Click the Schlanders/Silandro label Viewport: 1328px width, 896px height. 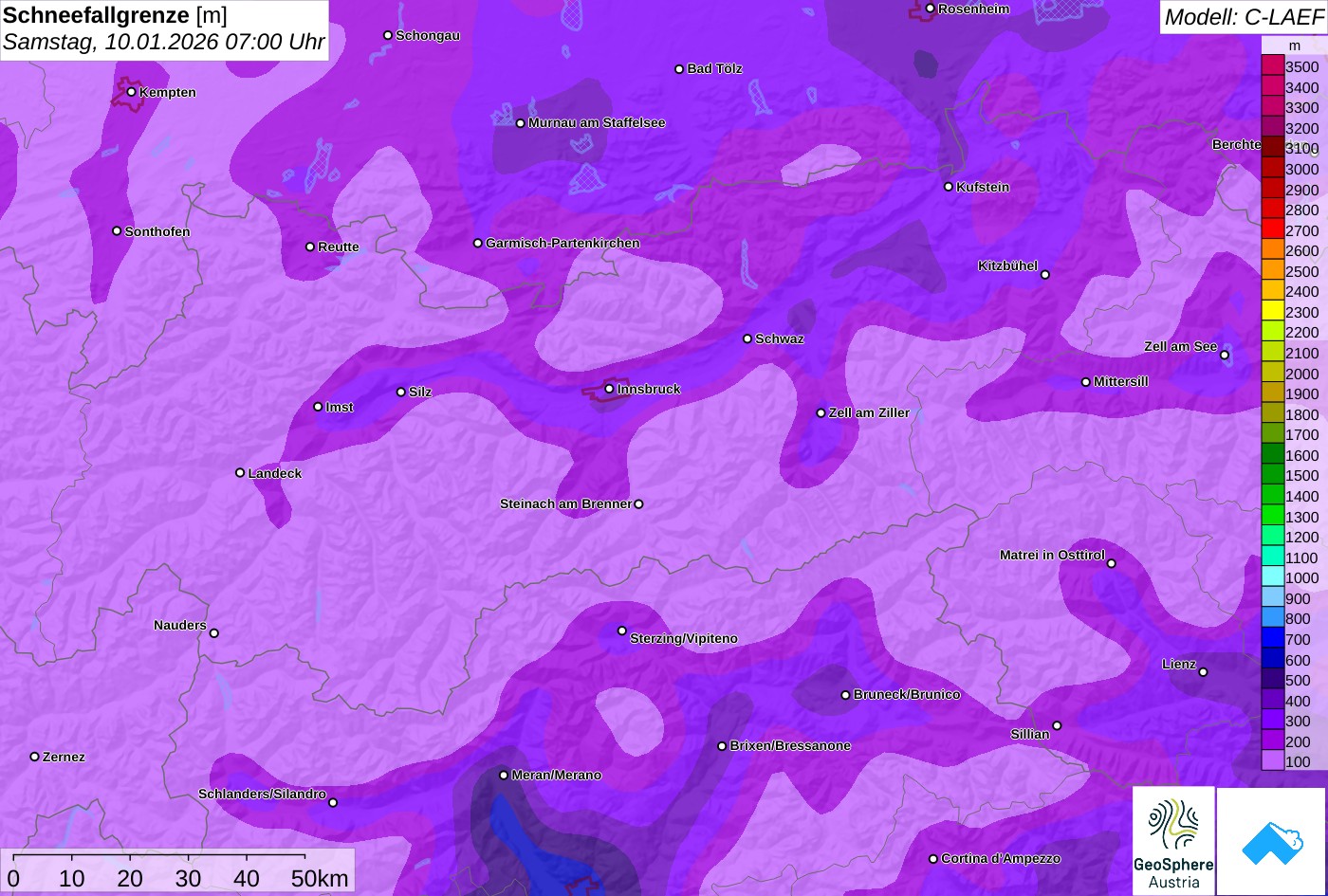262,794
